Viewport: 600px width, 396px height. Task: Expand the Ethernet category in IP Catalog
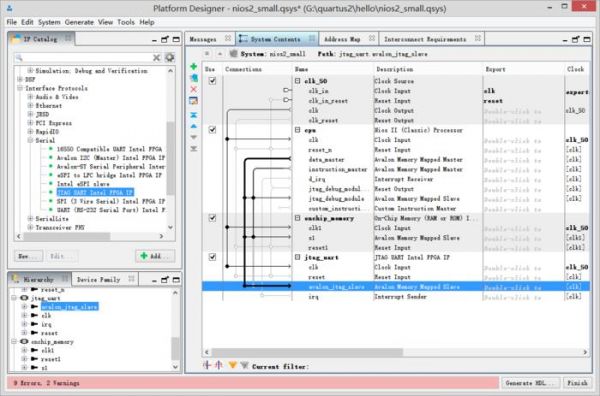pos(30,106)
